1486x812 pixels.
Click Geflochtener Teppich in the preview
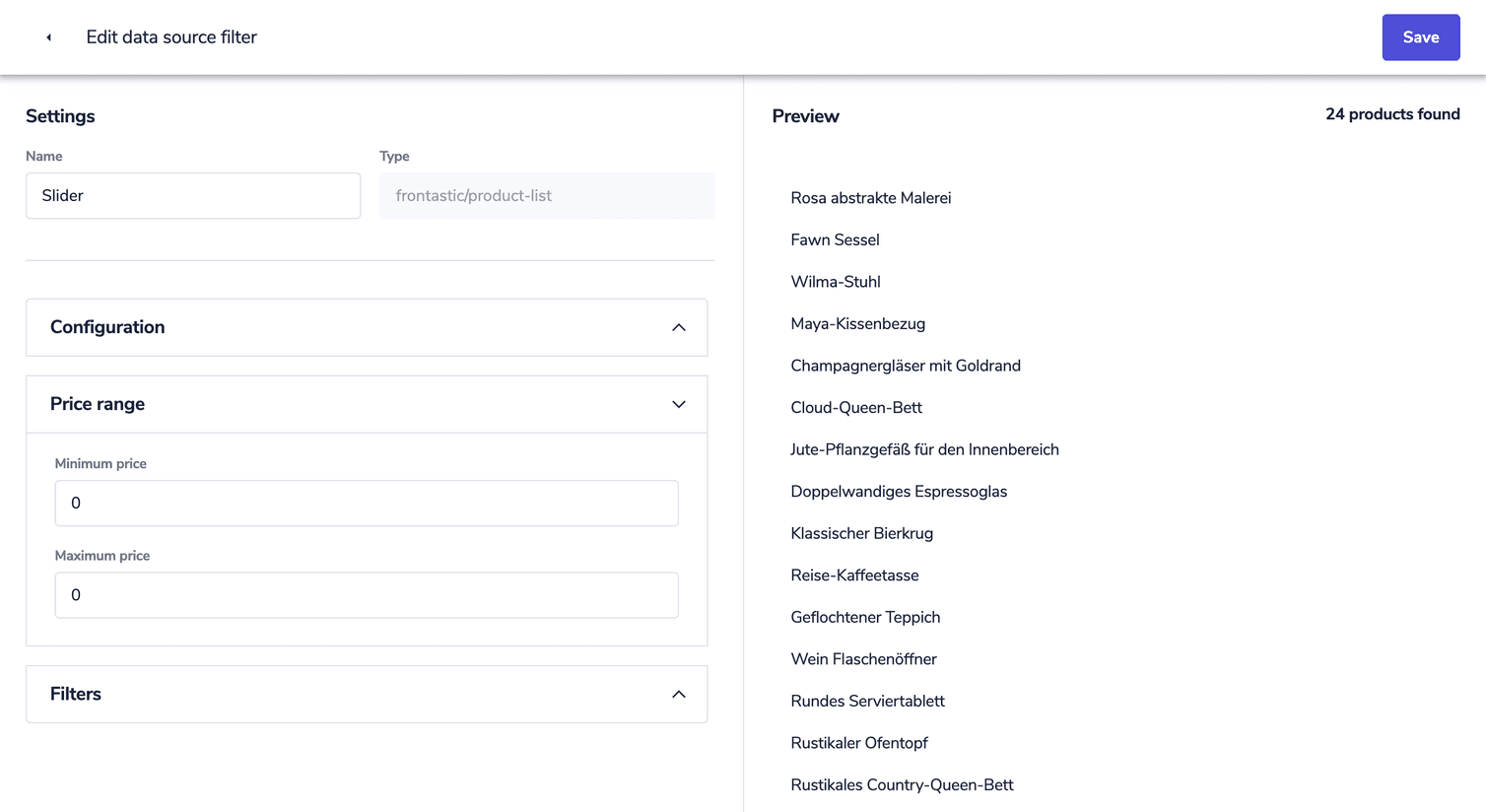[x=865, y=616]
